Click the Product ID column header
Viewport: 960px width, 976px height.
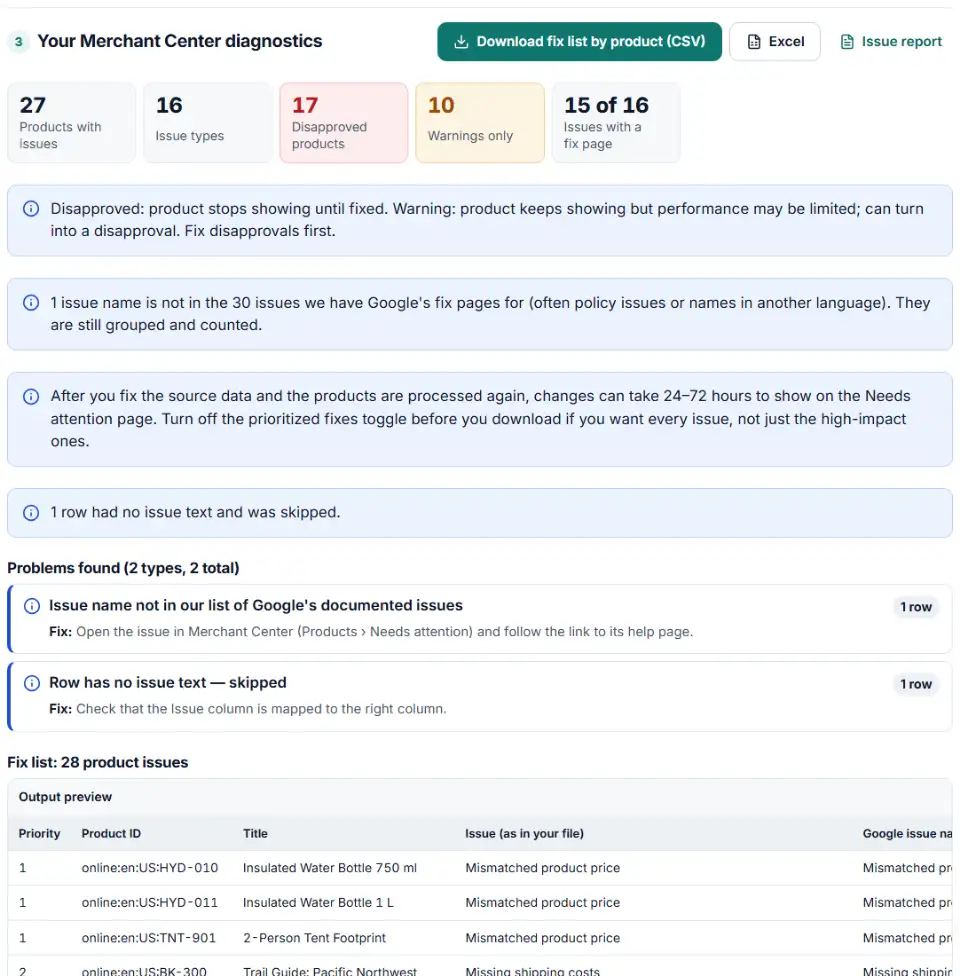point(111,834)
